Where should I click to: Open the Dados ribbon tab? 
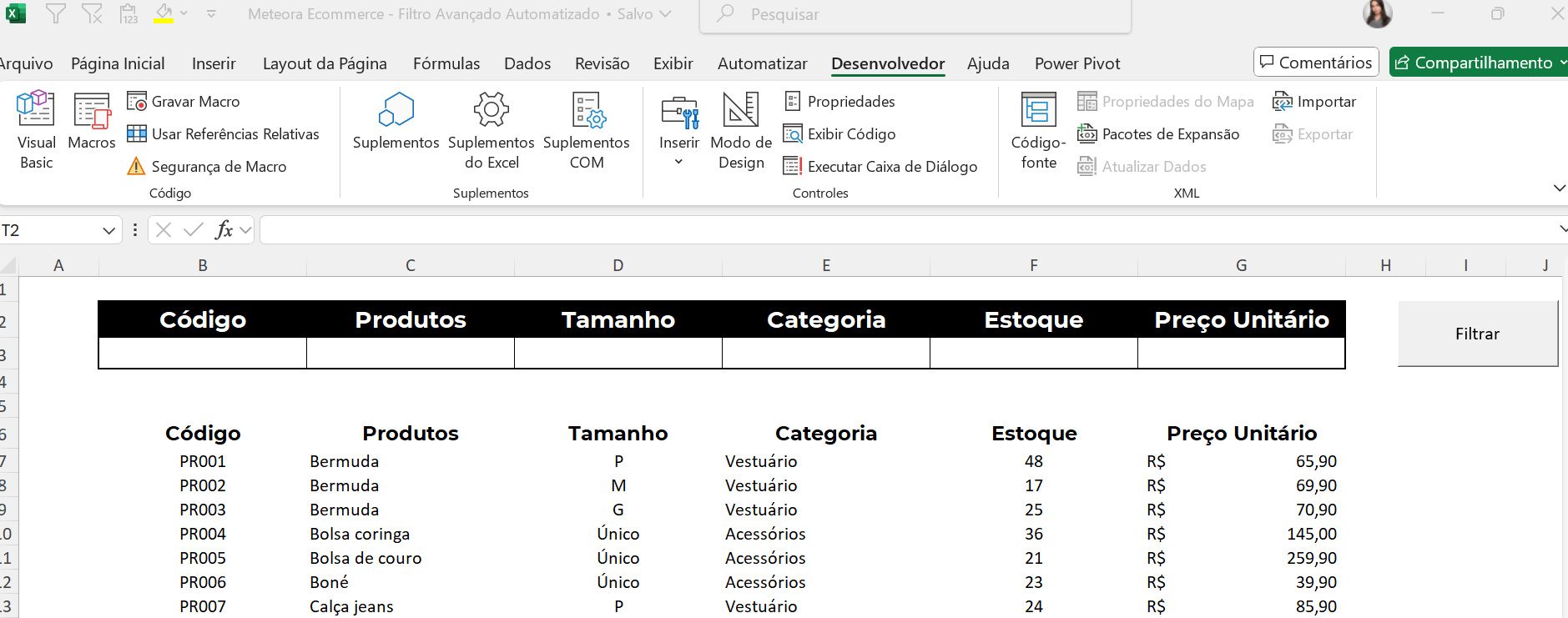[x=527, y=64]
